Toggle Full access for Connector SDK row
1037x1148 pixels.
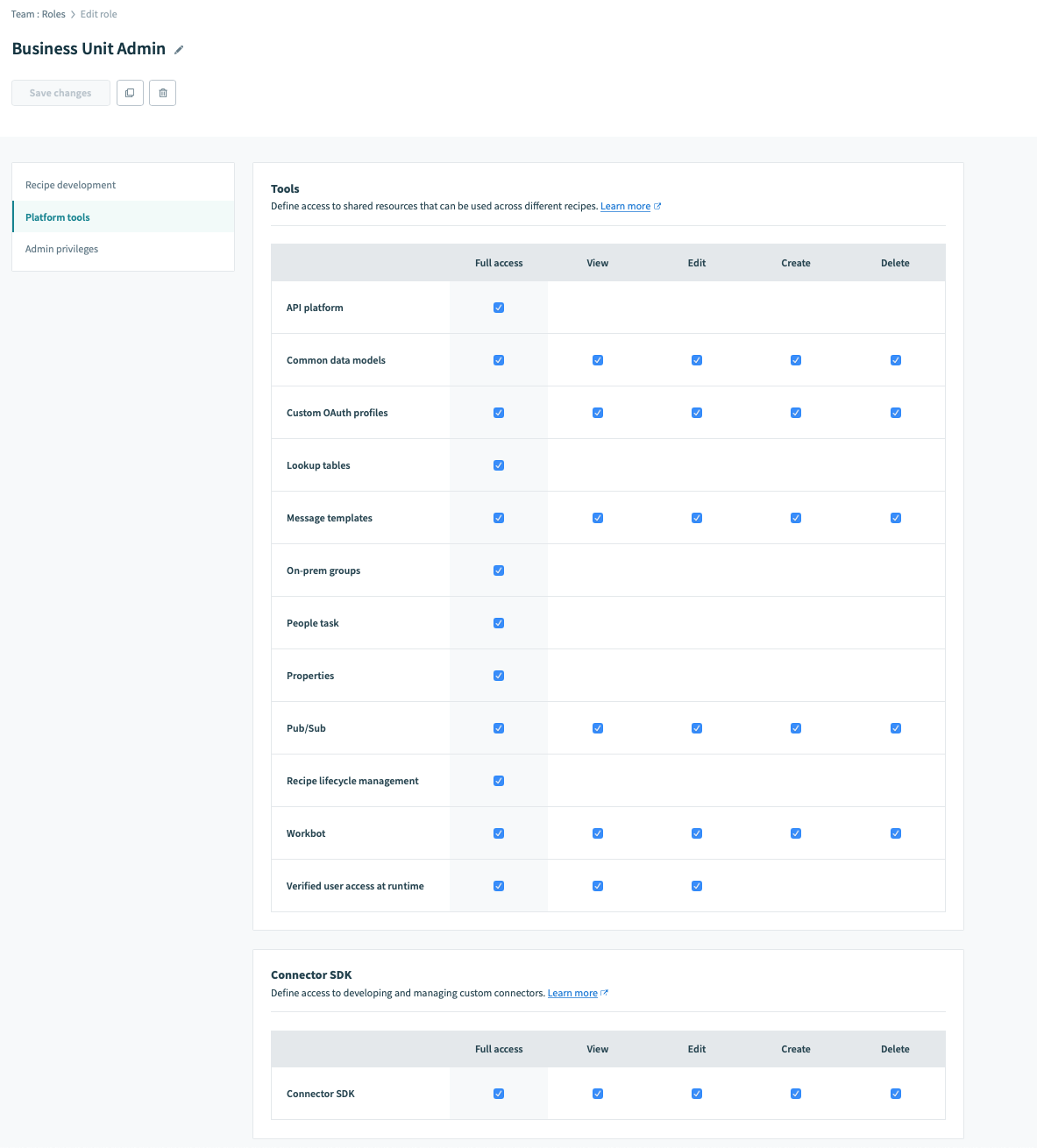pos(499,1094)
